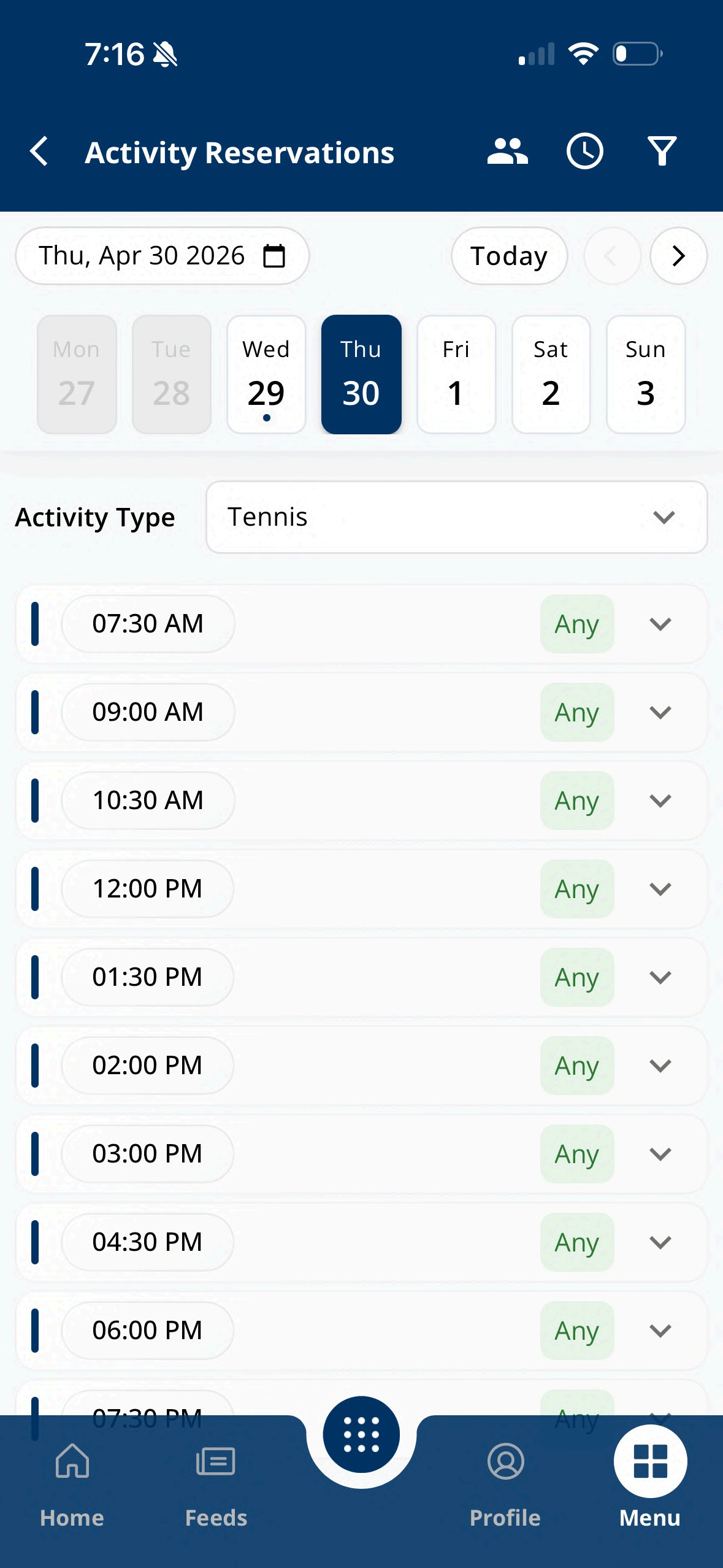The width and height of the screenshot is (723, 1568).
Task: Select Sun 3 day chip
Action: [645, 374]
